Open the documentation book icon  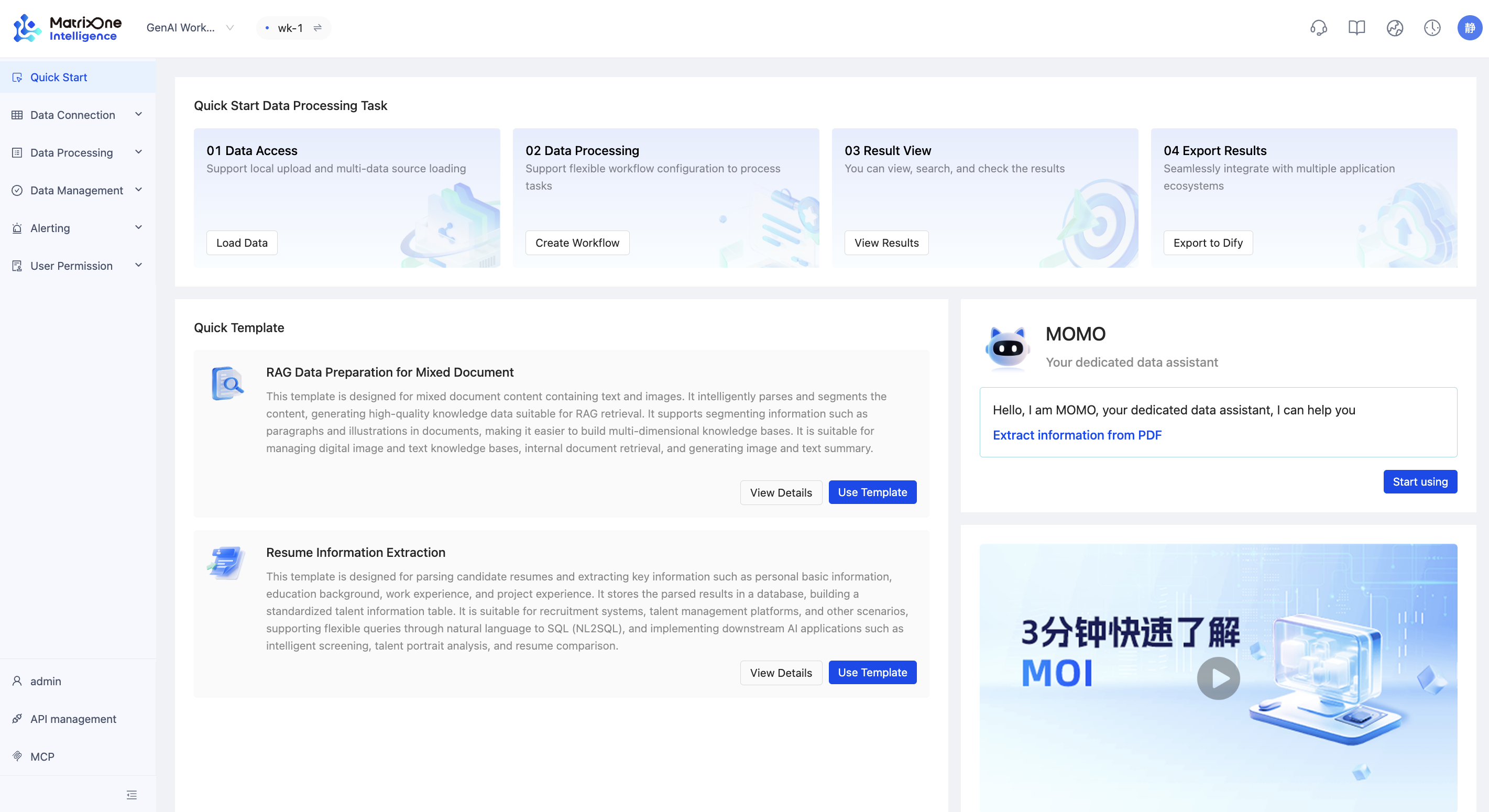[x=1356, y=28]
